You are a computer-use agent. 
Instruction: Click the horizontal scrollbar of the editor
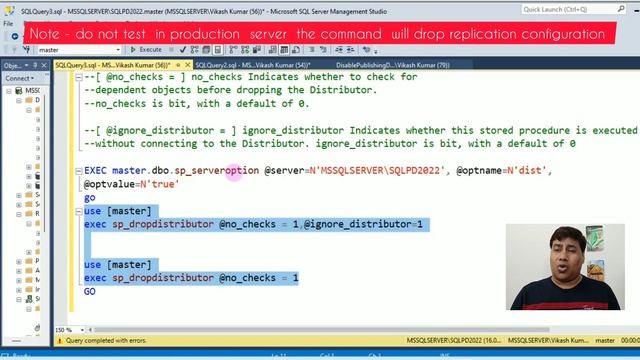tap(322, 330)
